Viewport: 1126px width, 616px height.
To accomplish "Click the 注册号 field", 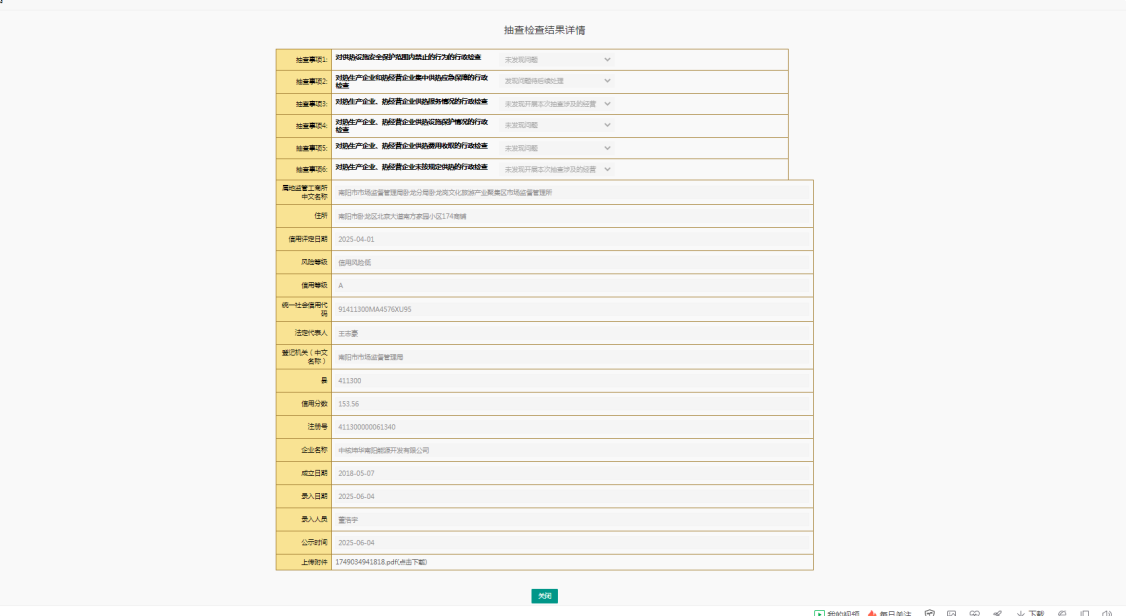I will click(572, 426).
